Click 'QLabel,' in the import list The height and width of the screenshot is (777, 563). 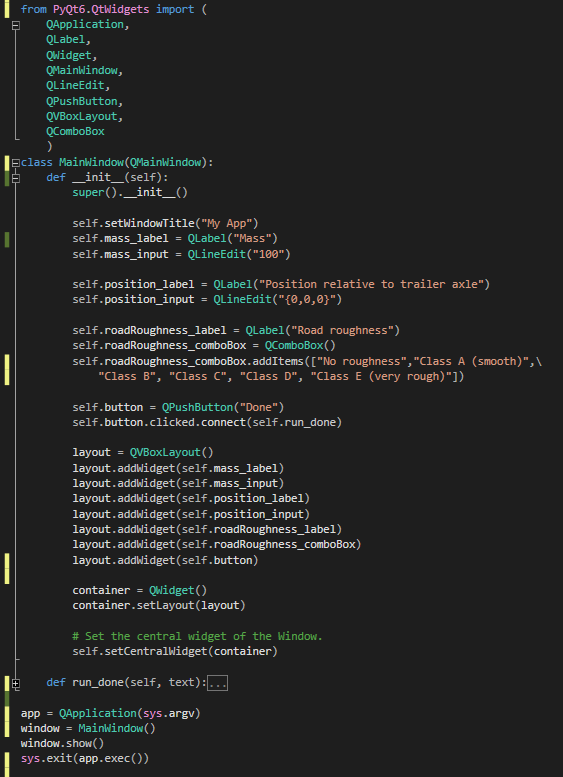click(x=68, y=40)
